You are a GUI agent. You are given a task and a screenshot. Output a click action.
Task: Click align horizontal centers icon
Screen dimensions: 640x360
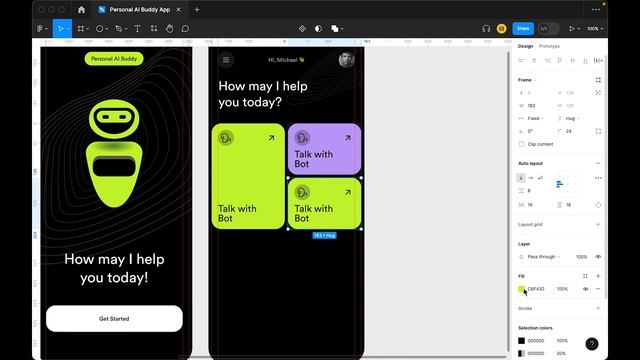tap(534, 60)
